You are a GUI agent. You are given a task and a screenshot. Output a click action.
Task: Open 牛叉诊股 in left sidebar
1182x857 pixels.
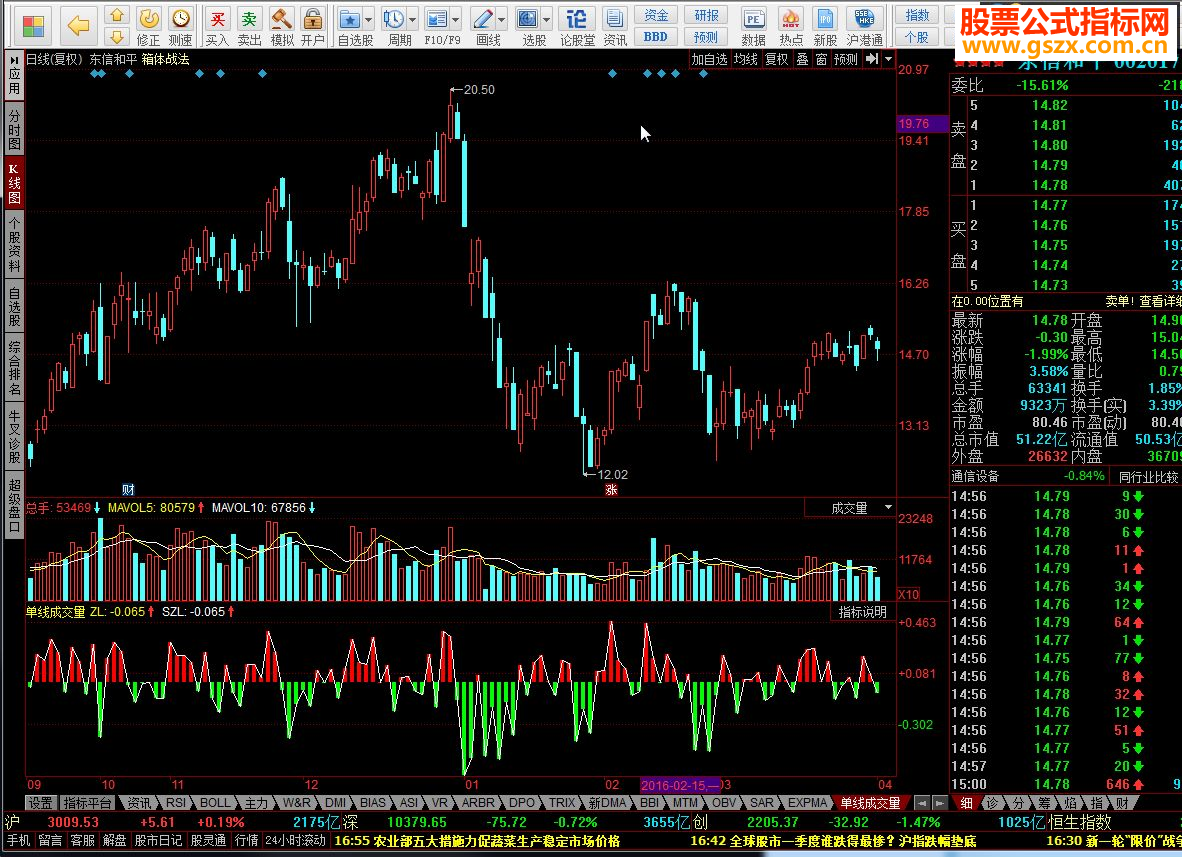[x=14, y=436]
